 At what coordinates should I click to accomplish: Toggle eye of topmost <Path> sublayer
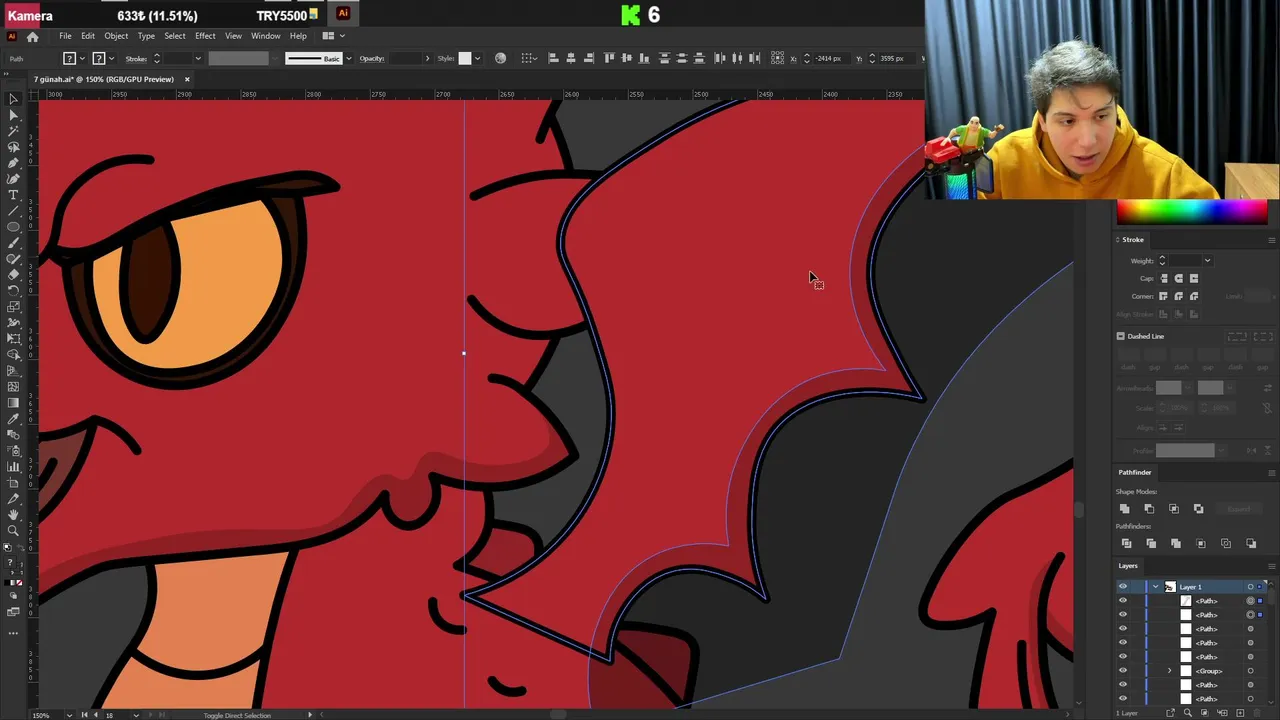1122,601
